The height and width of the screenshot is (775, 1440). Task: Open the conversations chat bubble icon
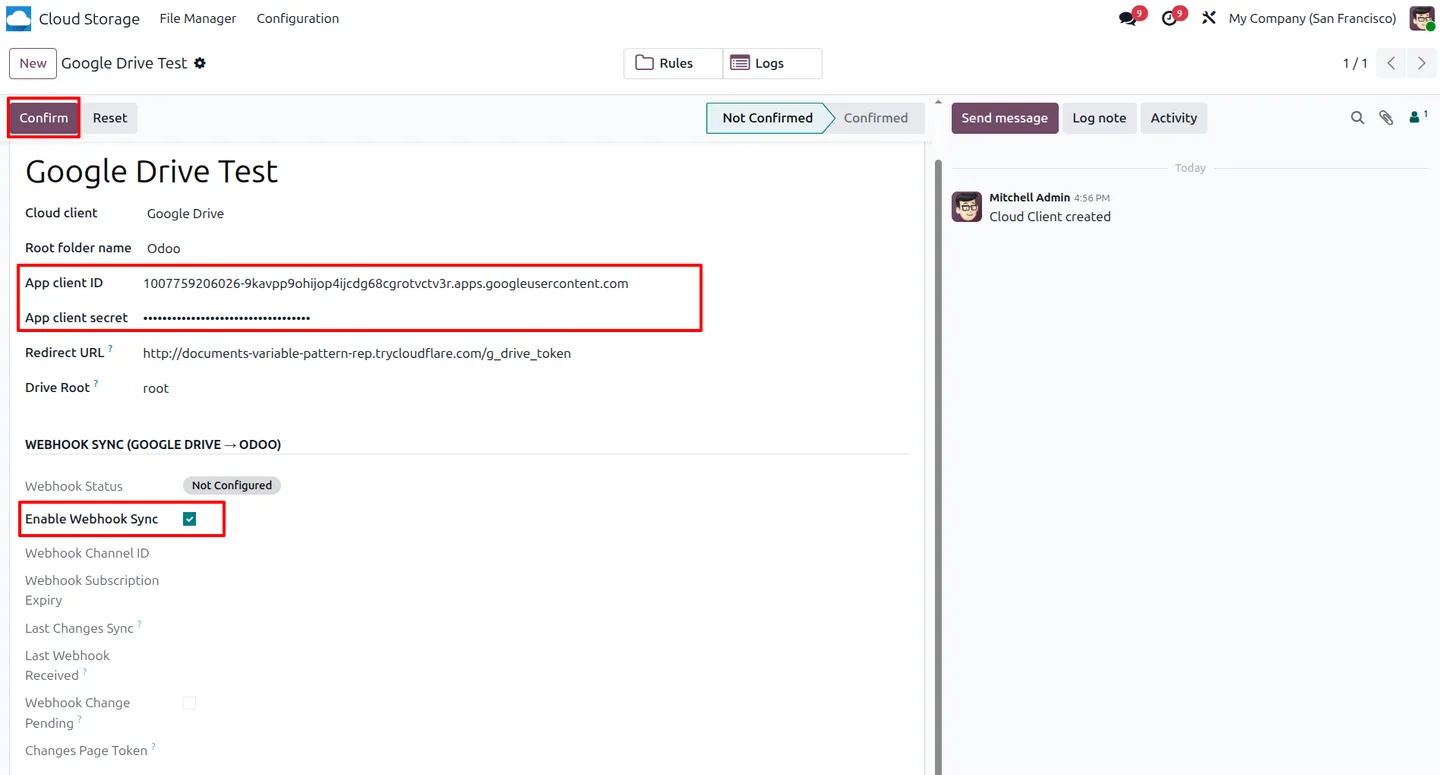pyautogui.click(x=1129, y=19)
